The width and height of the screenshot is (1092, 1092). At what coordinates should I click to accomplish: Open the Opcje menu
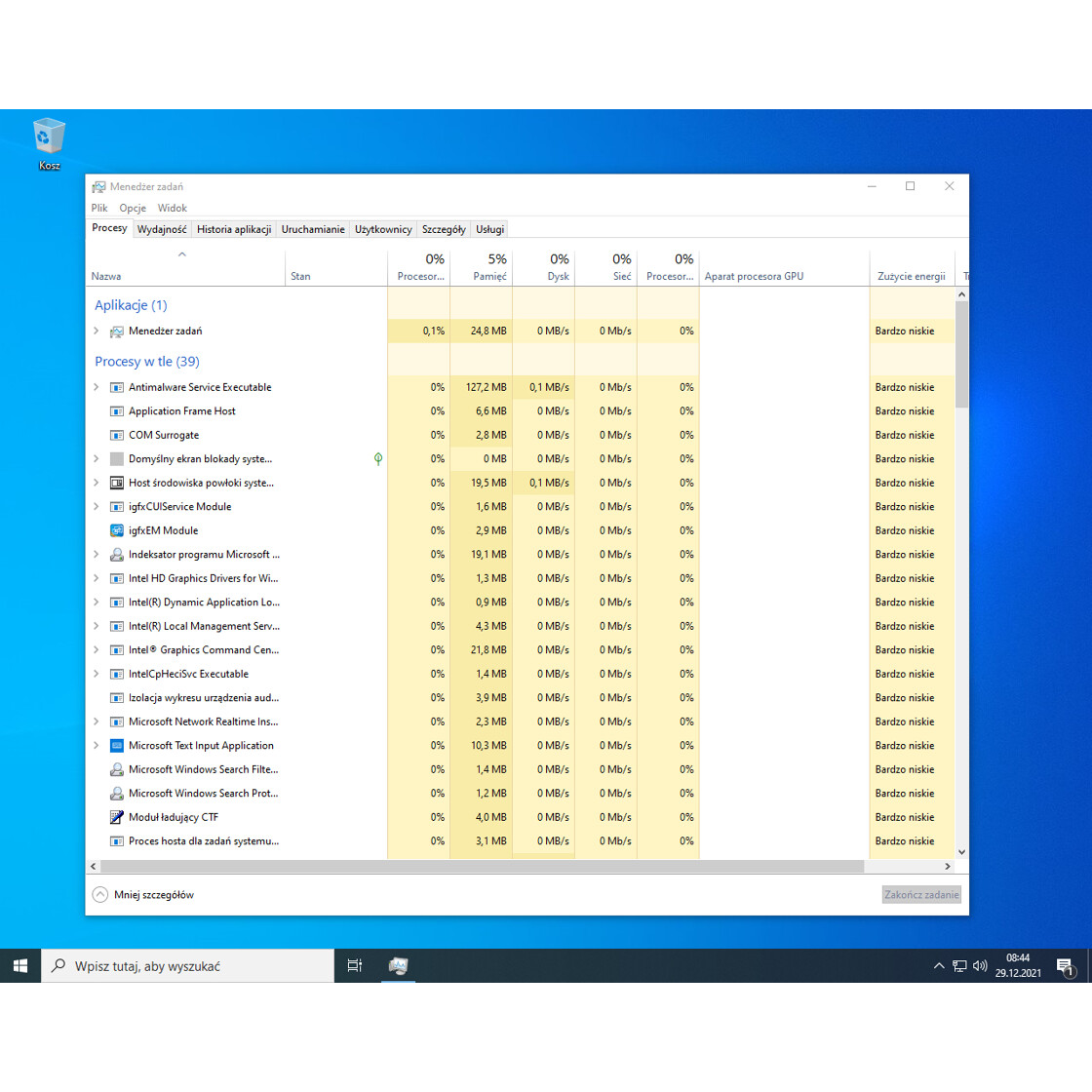132,207
